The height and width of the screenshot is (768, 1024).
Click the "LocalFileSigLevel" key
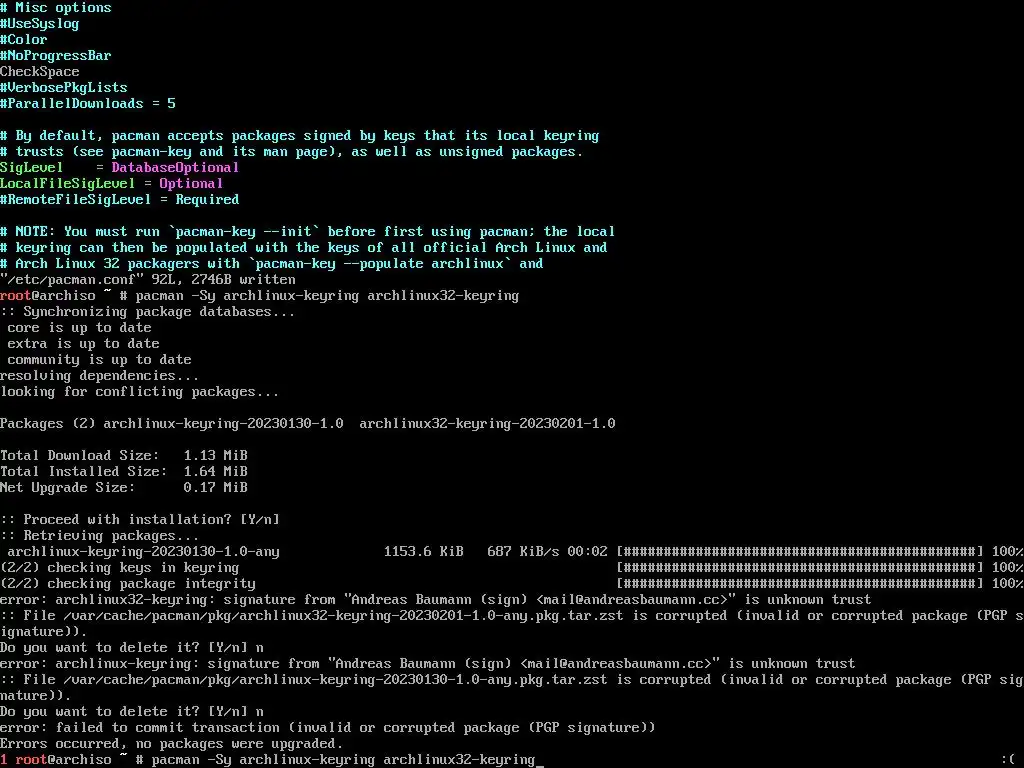(67, 184)
